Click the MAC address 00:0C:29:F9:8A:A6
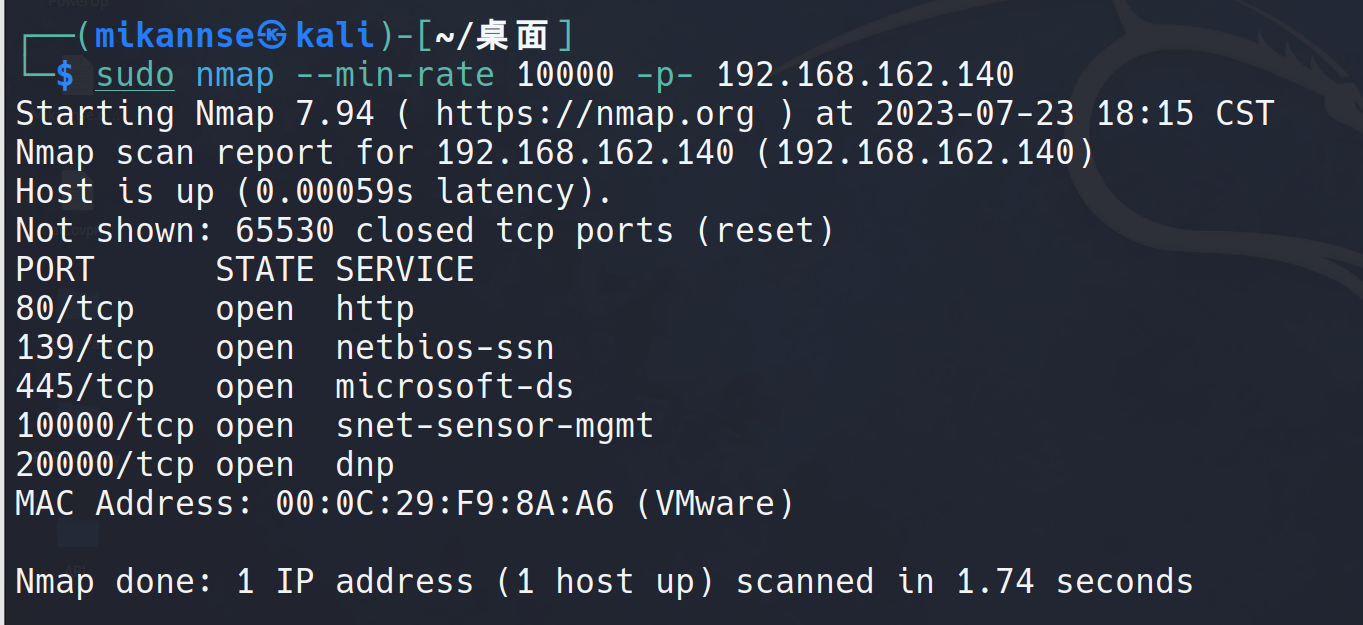 click(444, 503)
